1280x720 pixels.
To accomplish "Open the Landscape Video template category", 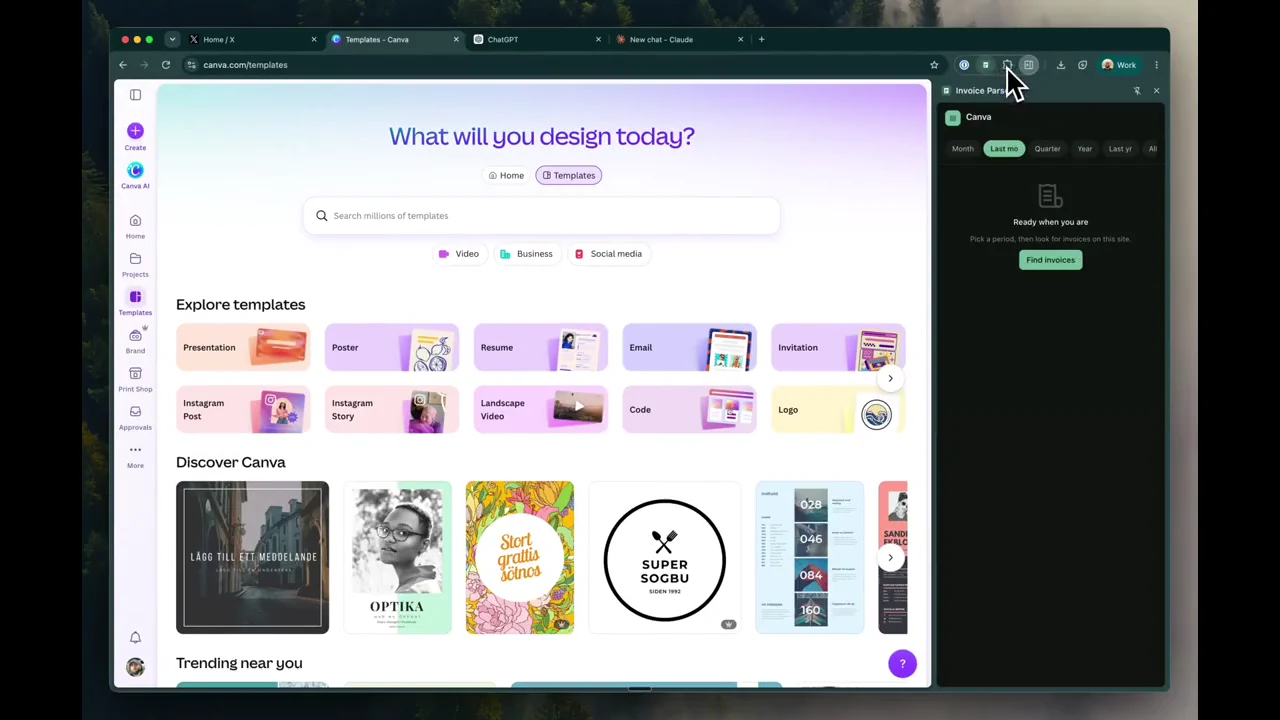I will point(540,410).
